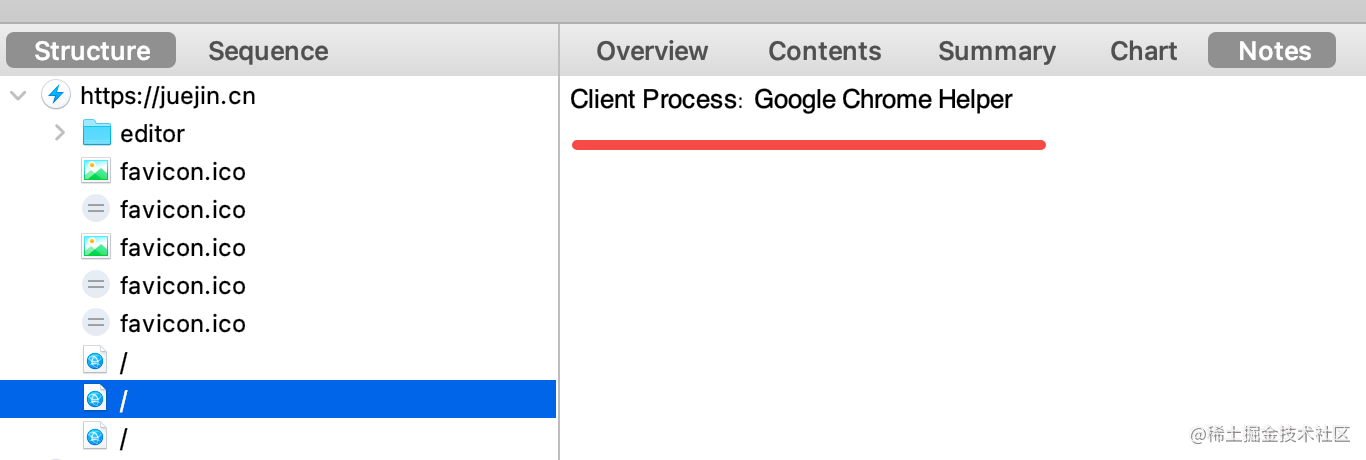Select the first favicon.ico image icon
Viewport: 1366px width, 460px height.
click(x=96, y=172)
